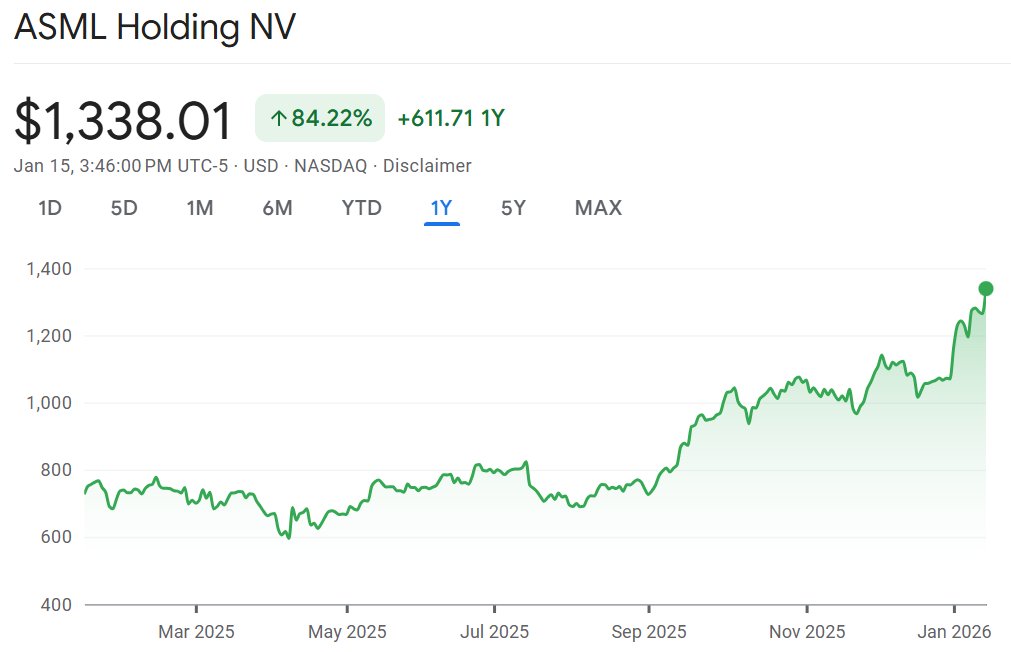
Task: Click the $1,338.01 price display
Action: pos(122,117)
